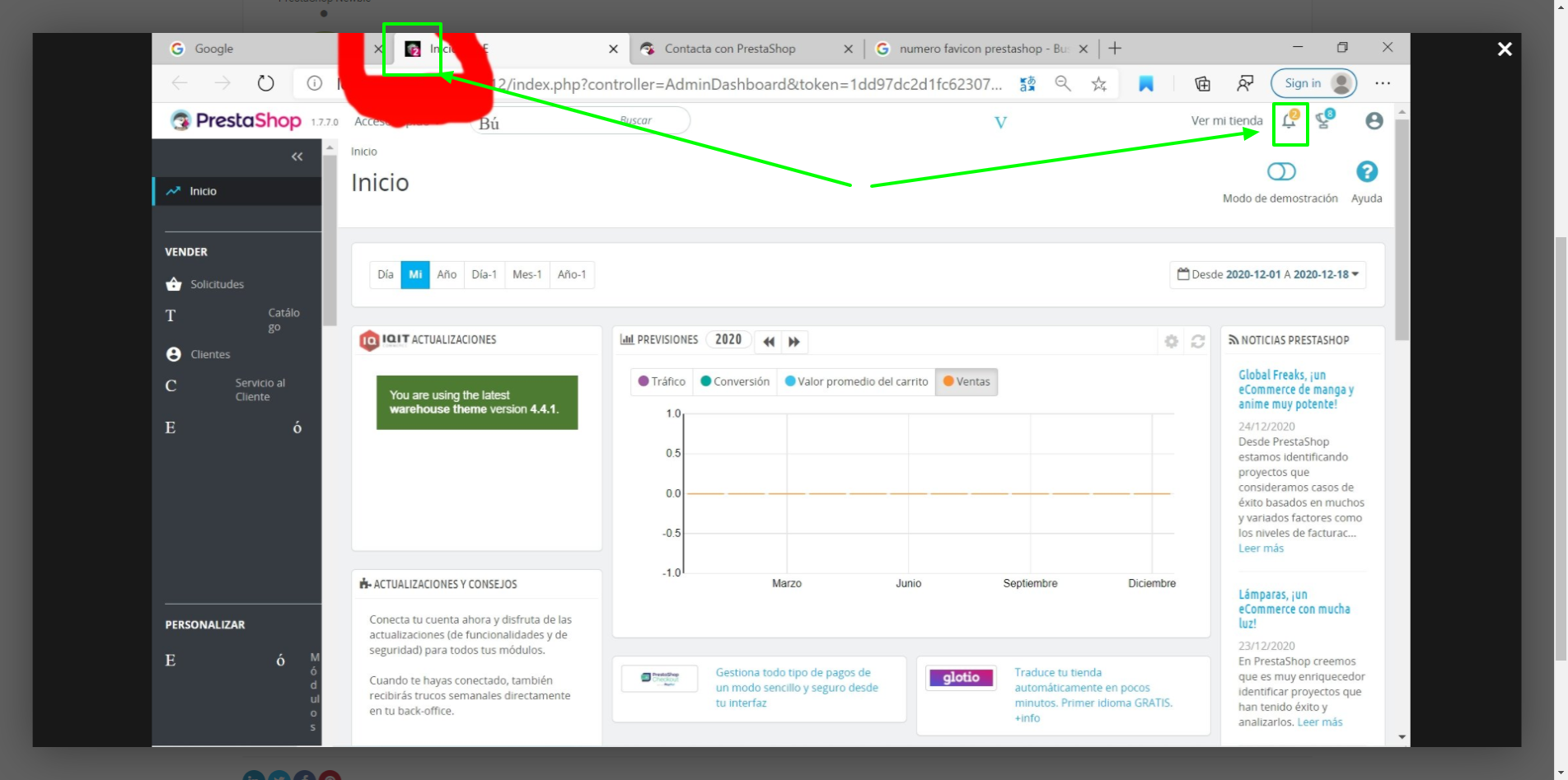1568x780 pixels.
Task: Close the lightbox image overlay
Action: (1505, 49)
